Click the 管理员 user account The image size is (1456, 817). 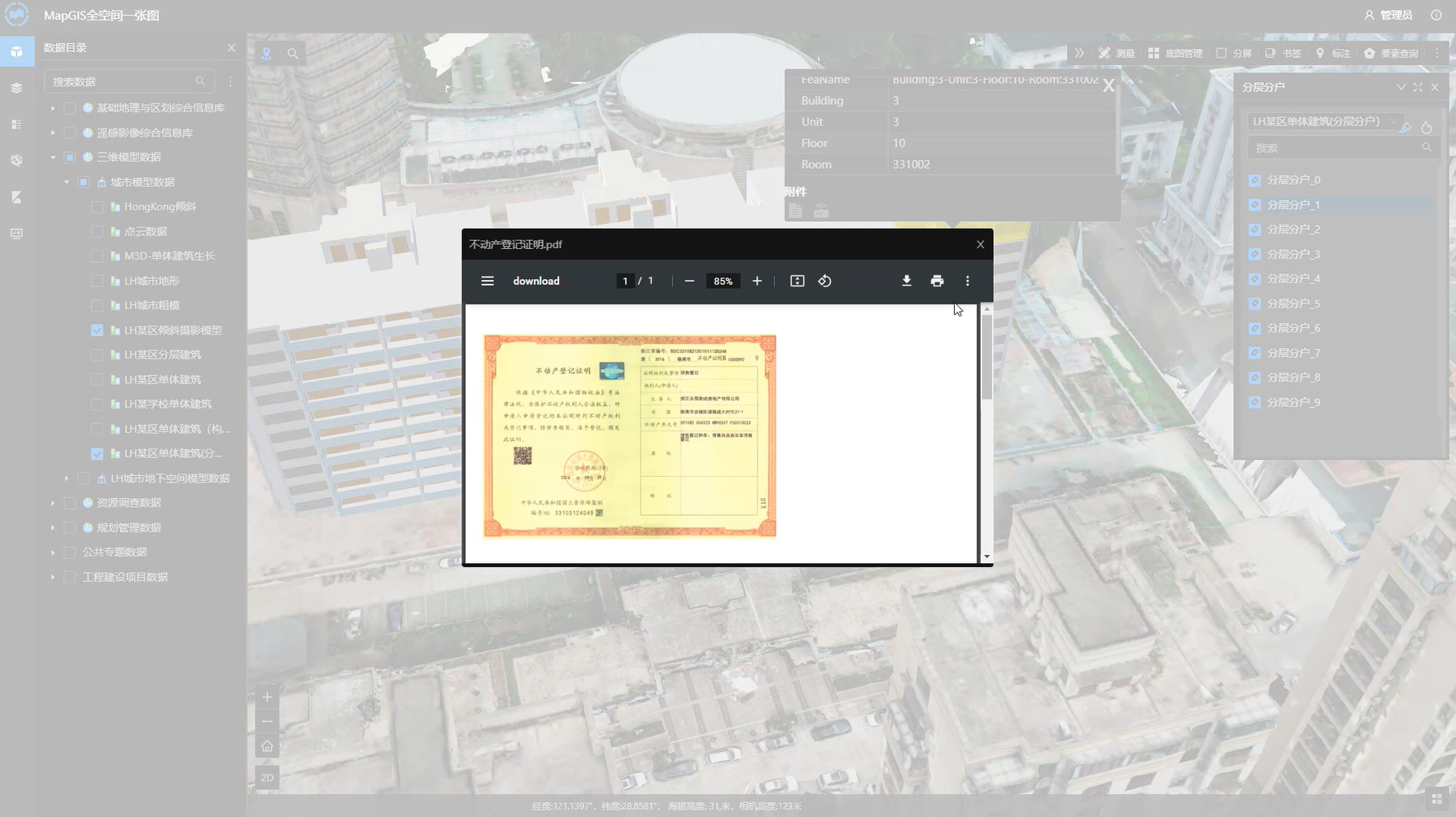point(1388,15)
